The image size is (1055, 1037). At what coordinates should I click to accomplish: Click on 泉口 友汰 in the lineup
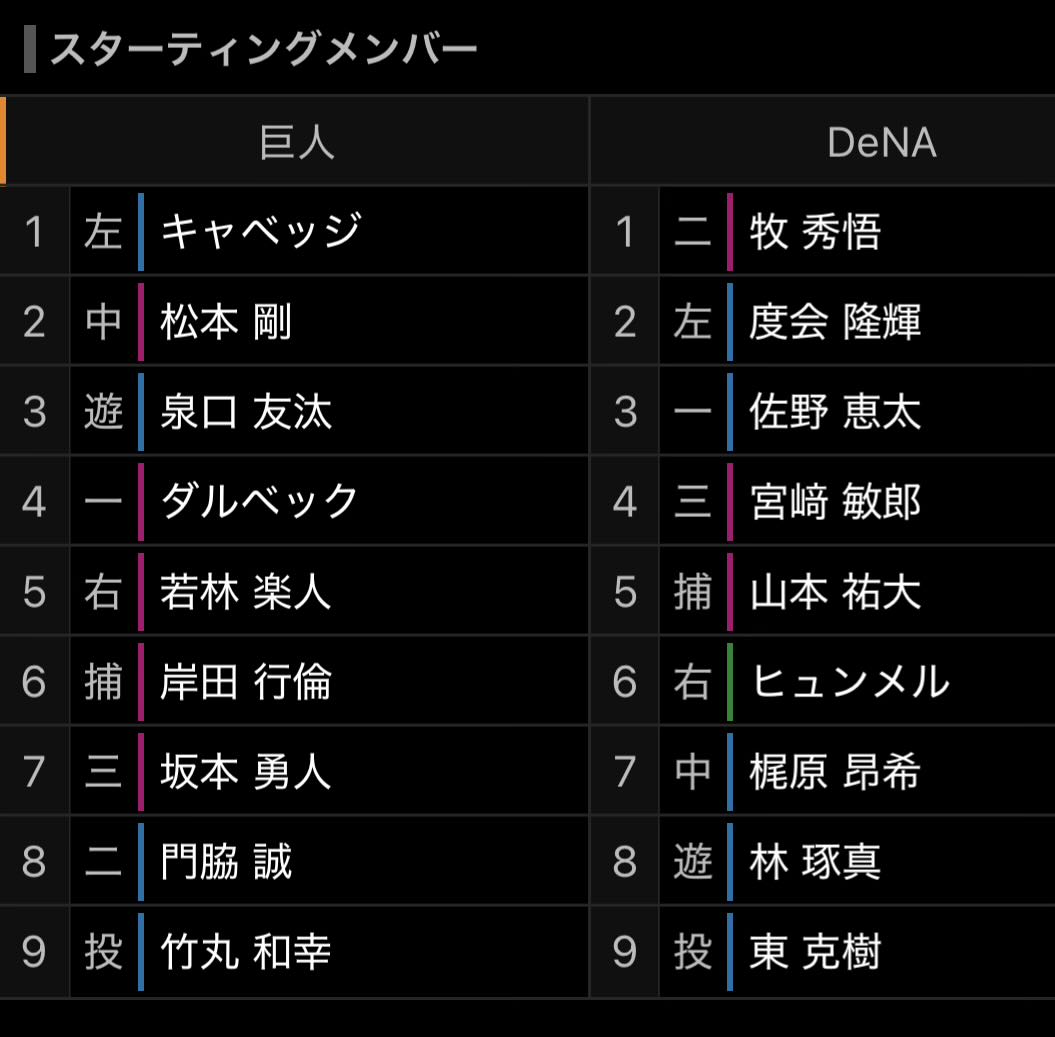click(x=246, y=412)
